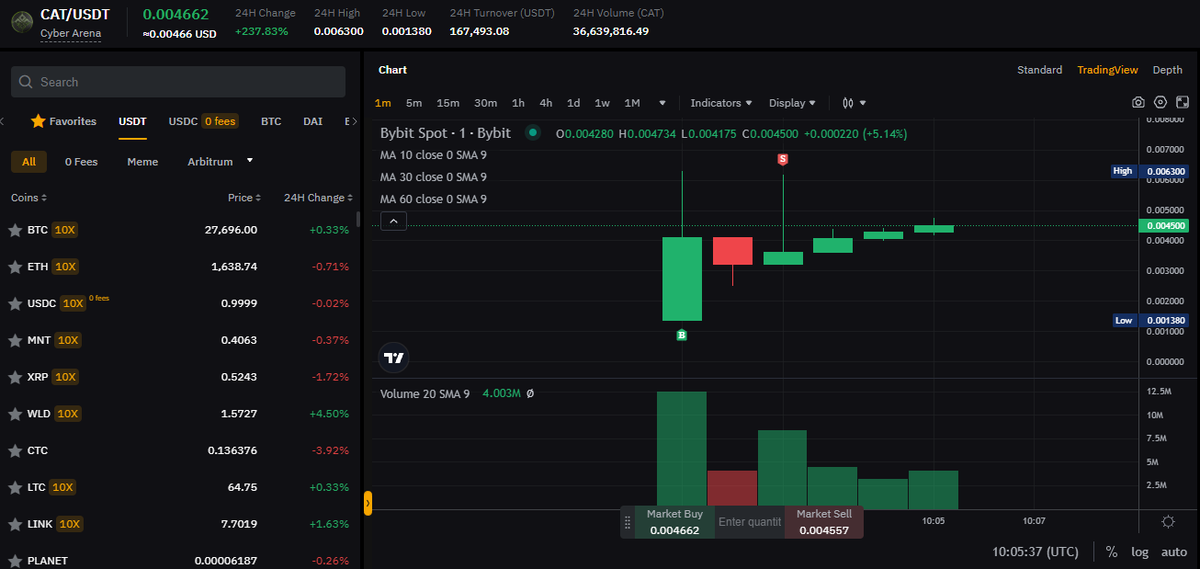This screenshot has height=569, width=1200.
Task: Show previous market tabs with the left arrow
Action: tap(3, 121)
